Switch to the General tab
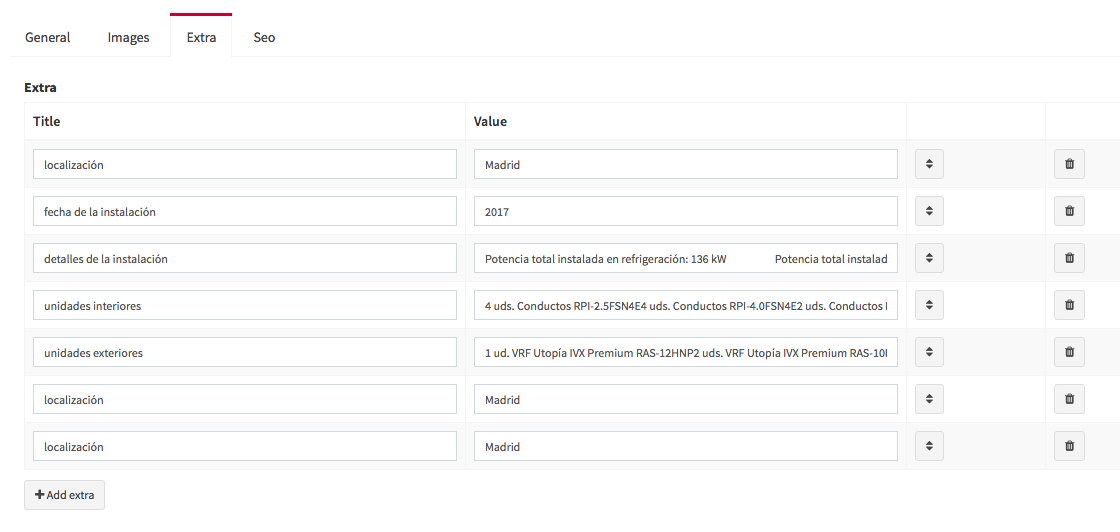1120x532 pixels. (x=48, y=37)
